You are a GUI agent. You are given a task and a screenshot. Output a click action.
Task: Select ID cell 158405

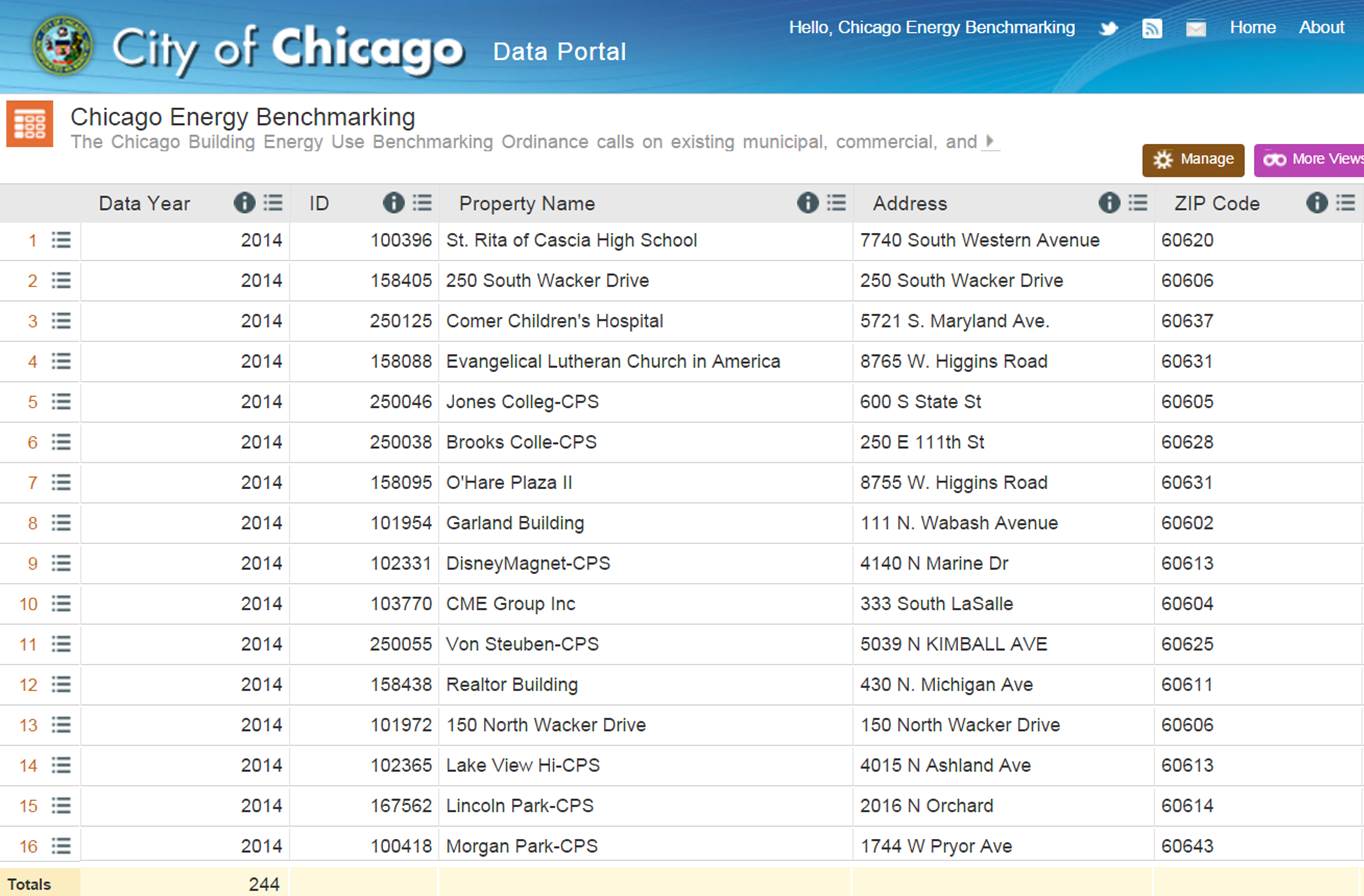click(x=401, y=280)
